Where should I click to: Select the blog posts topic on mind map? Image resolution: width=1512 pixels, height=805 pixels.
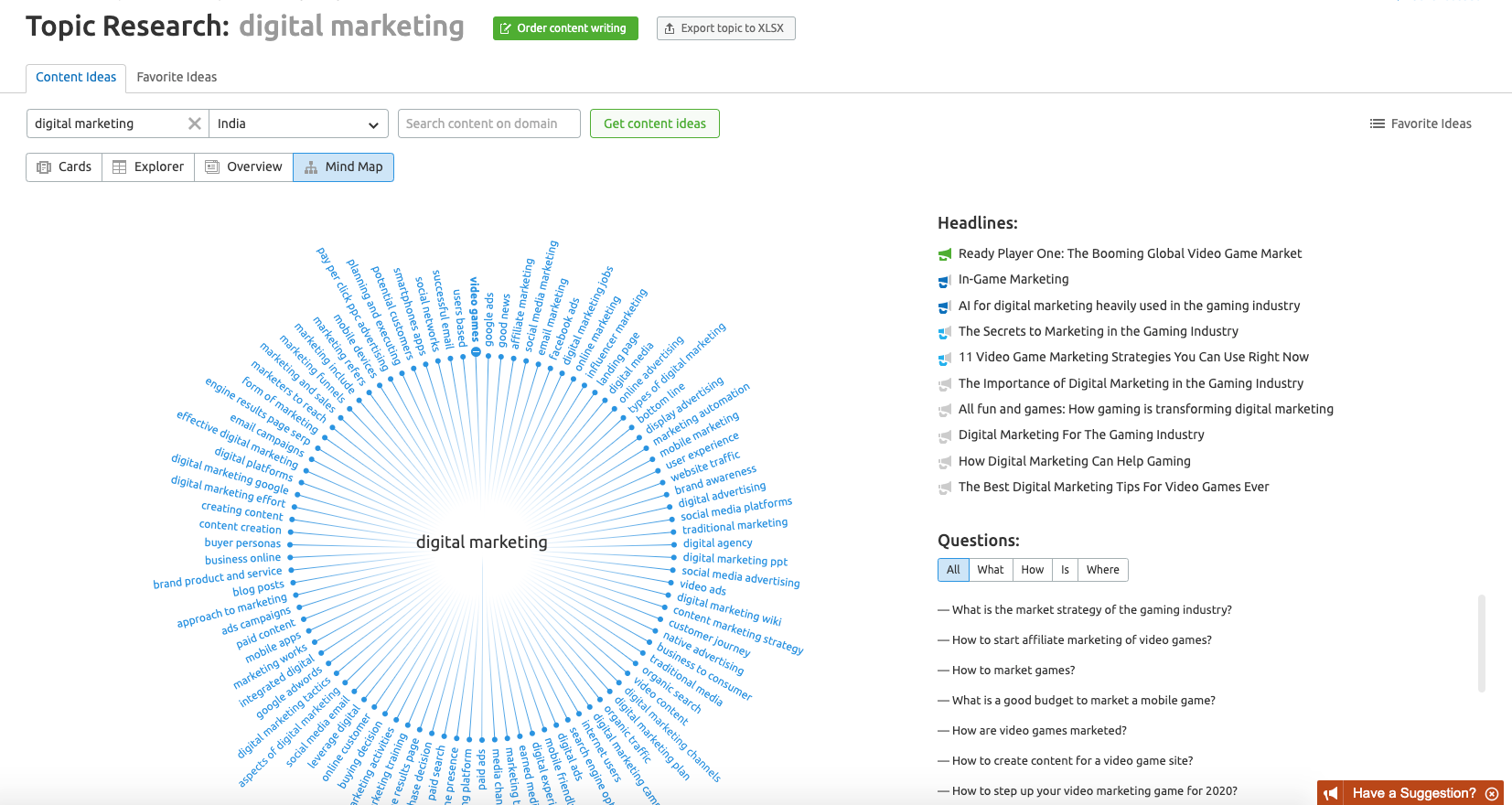pos(258,588)
